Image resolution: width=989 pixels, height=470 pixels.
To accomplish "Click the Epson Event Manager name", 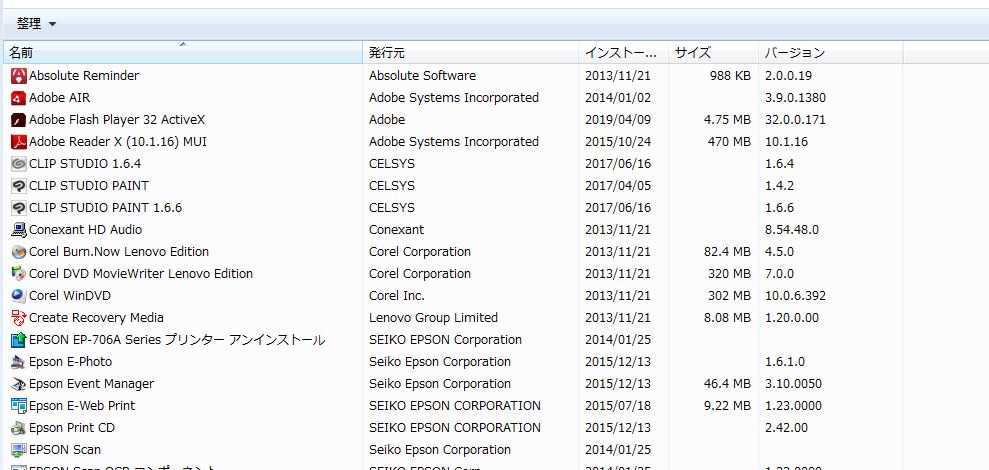I will [91, 384].
